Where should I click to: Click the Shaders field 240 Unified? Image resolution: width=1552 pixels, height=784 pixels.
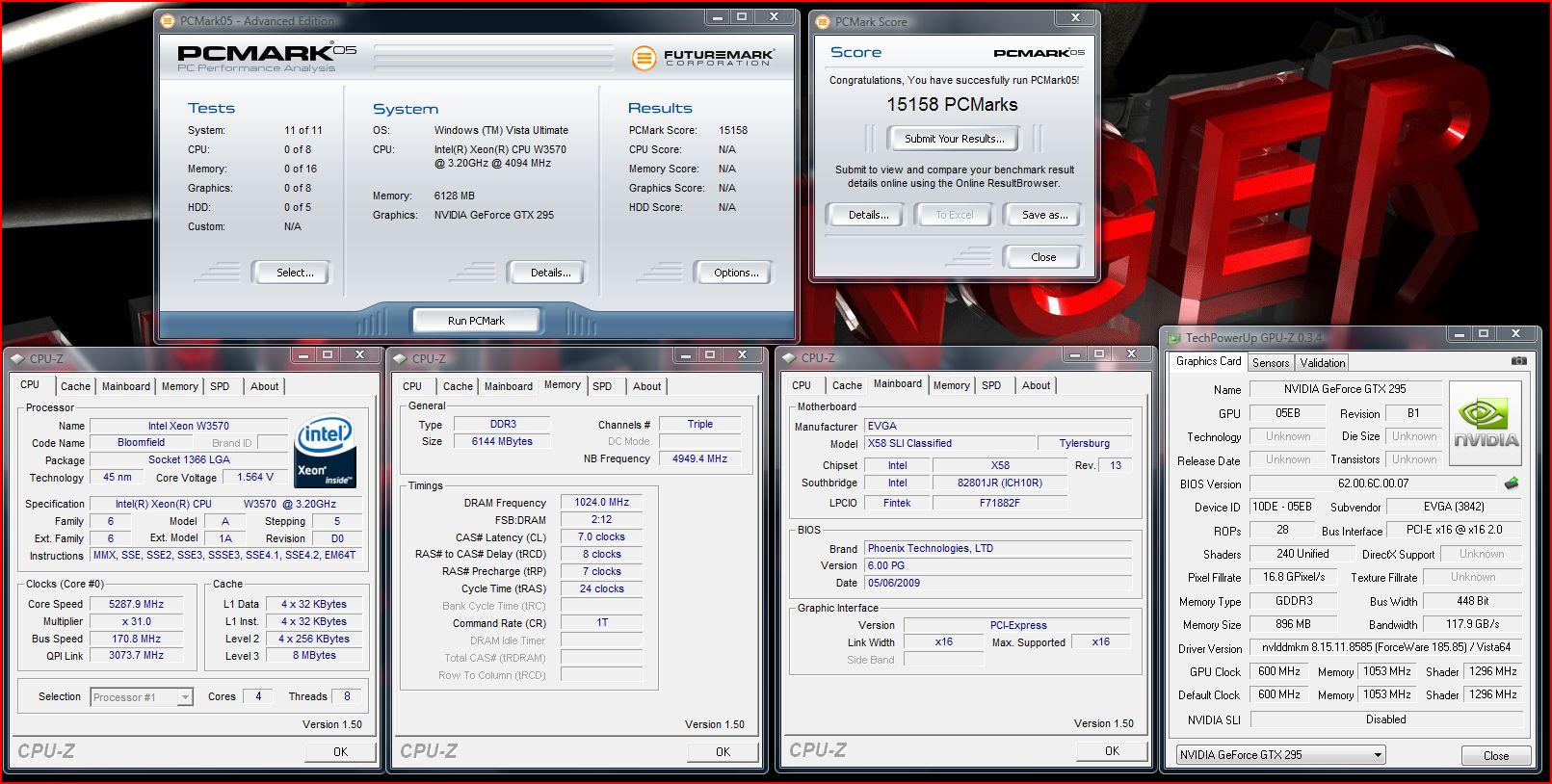(x=1302, y=554)
